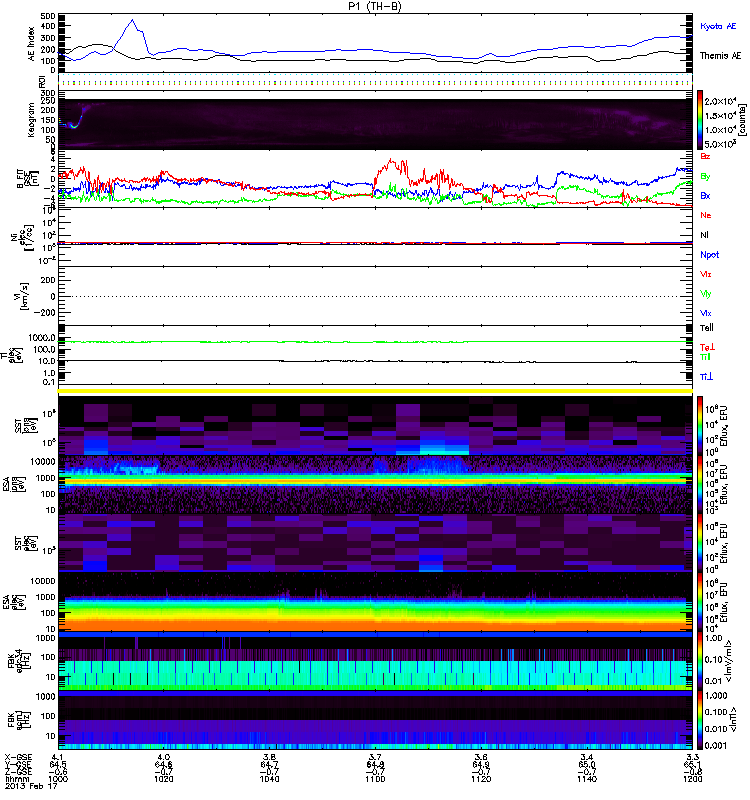Select the blue Bx legend label
Image resolution: width=750 pixels, height=800 pixels.
coord(705,195)
